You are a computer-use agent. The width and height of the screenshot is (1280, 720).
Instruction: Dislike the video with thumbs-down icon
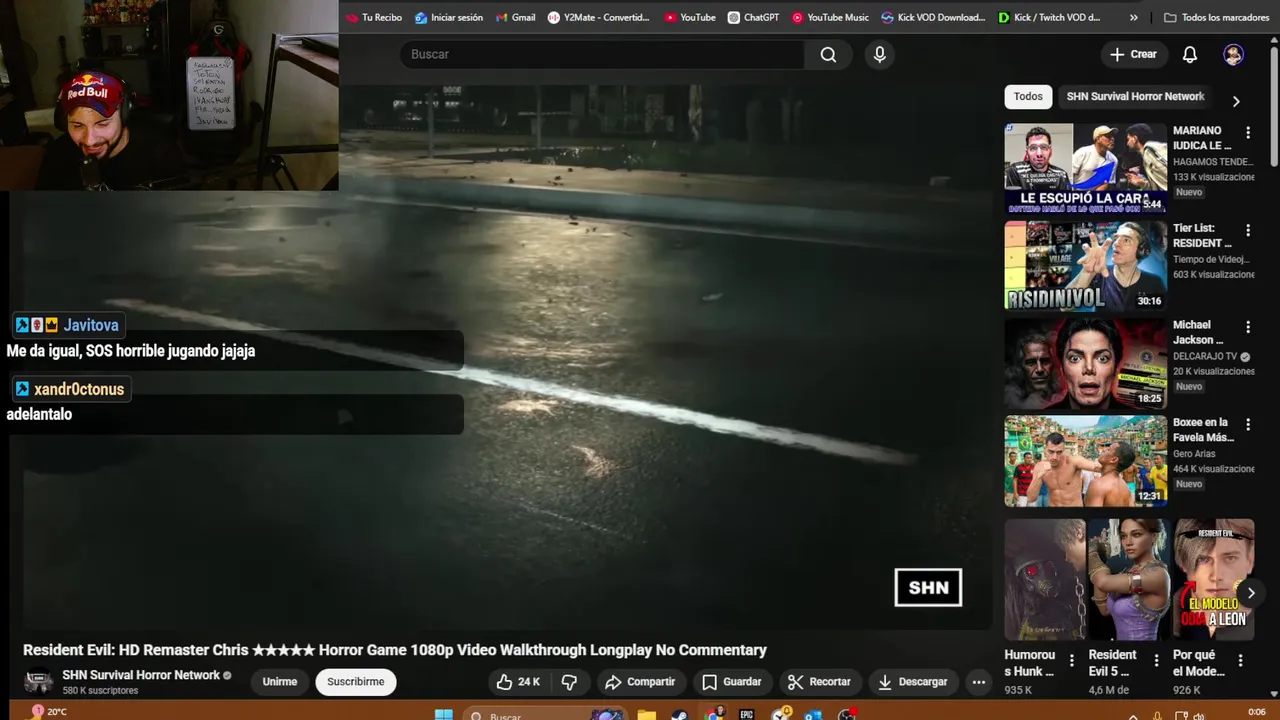click(569, 682)
